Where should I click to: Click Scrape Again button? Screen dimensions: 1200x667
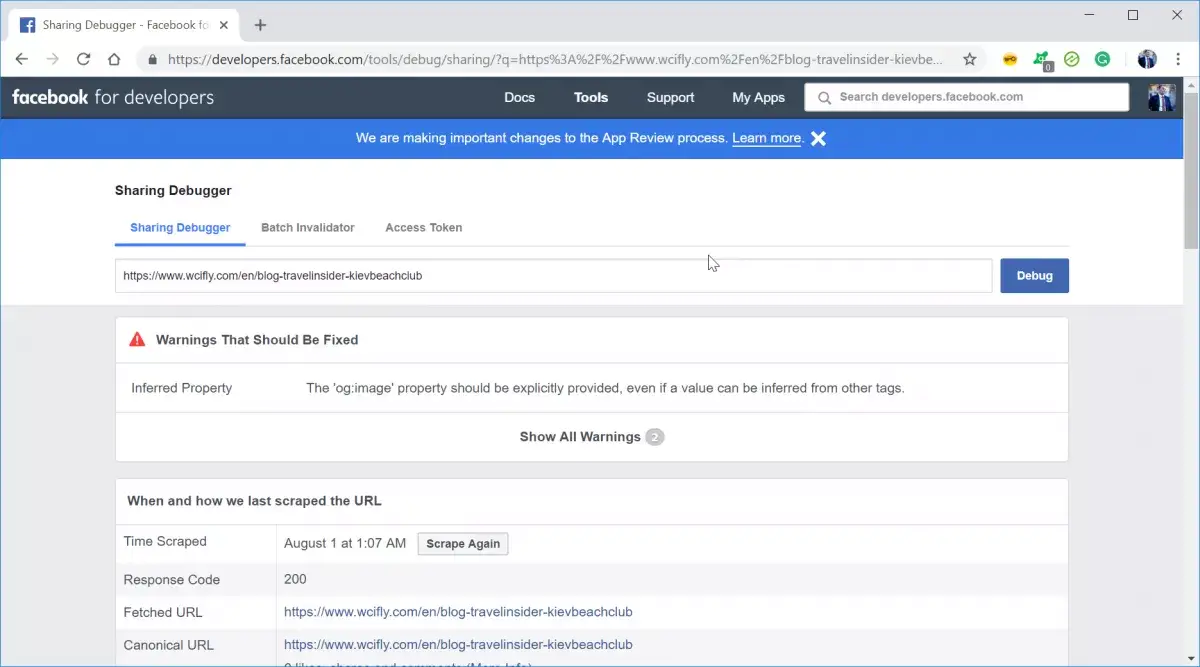click(x=463, y=544)
